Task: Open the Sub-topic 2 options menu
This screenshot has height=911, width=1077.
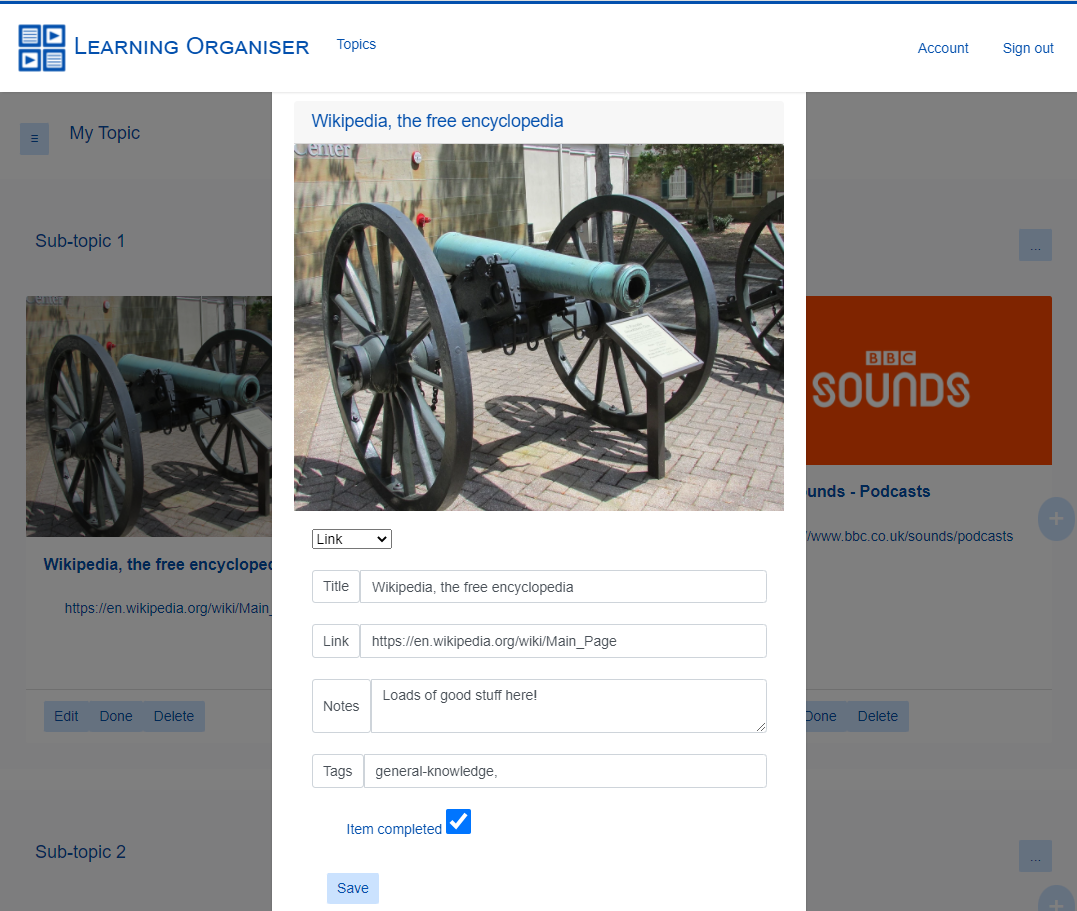Action: click(x=1035, y=856)
